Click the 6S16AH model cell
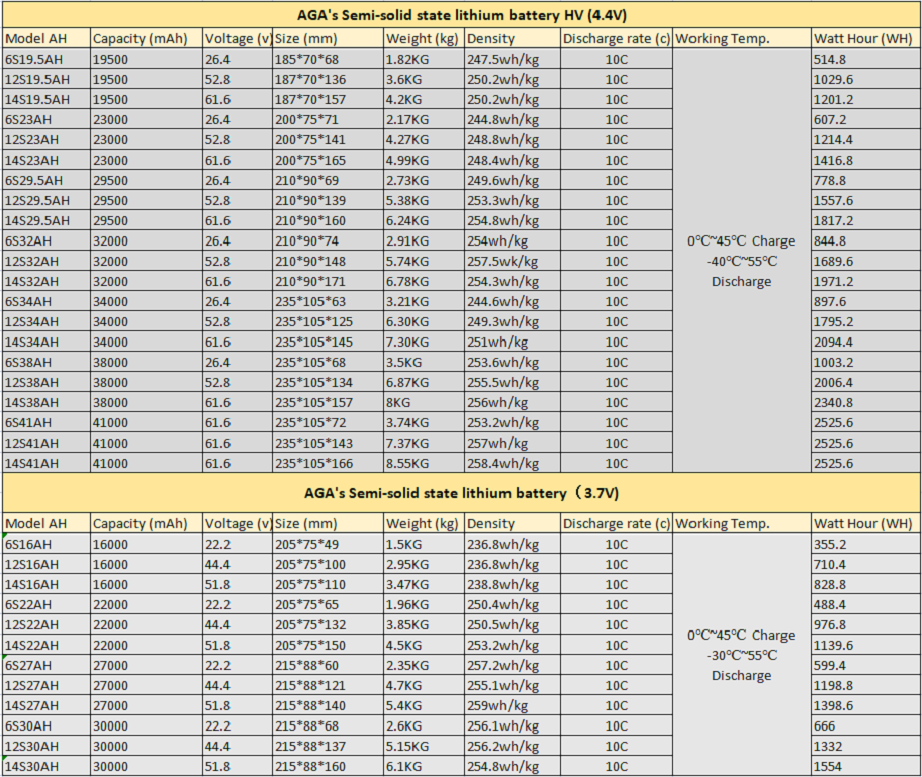This screenshot has width=922, height=777. point(46,544)
